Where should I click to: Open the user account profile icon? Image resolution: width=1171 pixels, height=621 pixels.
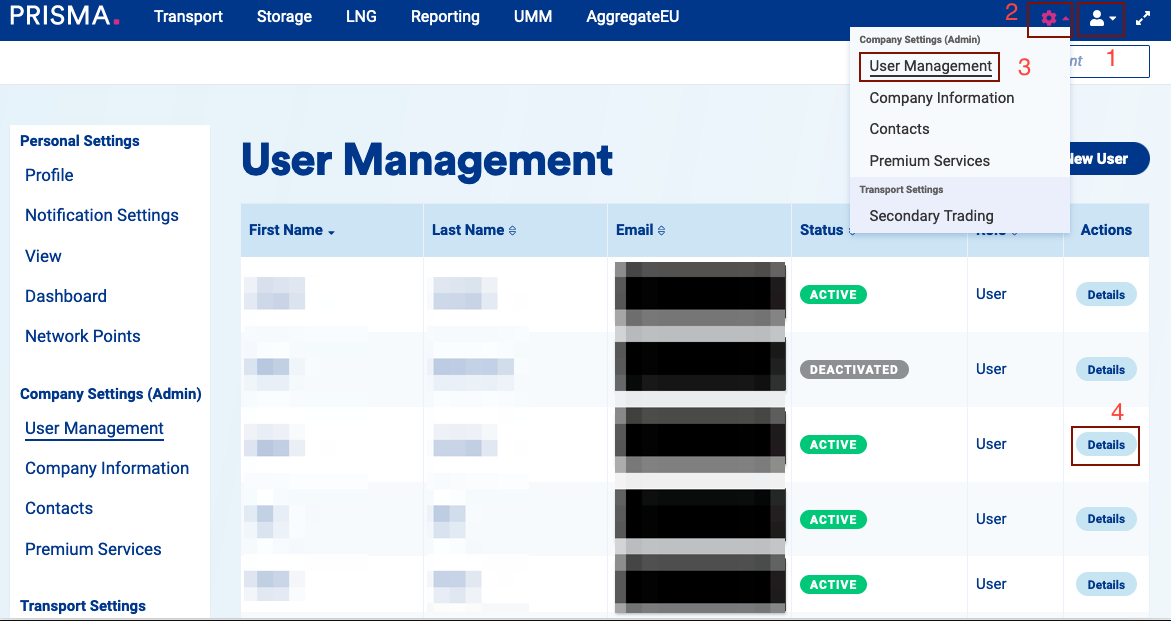[1102, 18]
